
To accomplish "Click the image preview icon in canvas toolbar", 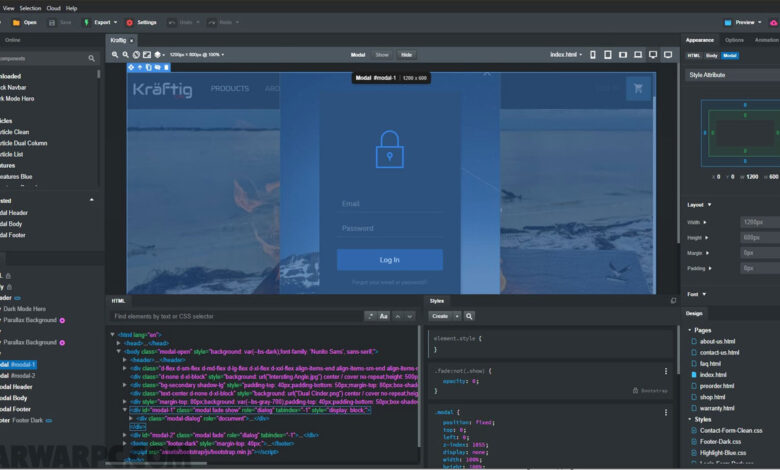I will click(147, 55).
